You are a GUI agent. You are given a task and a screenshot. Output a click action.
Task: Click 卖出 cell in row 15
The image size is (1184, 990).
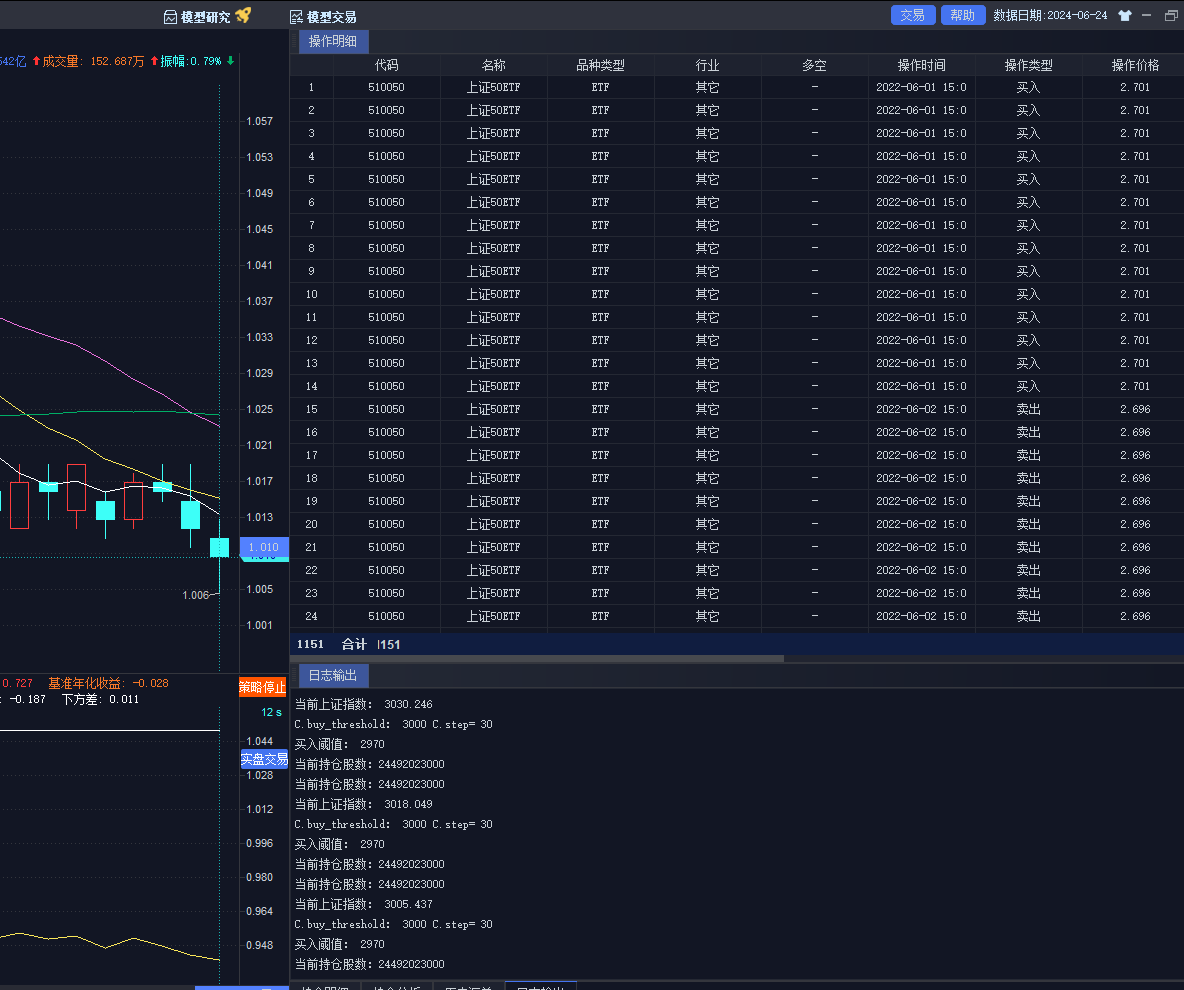(1028, 409)
